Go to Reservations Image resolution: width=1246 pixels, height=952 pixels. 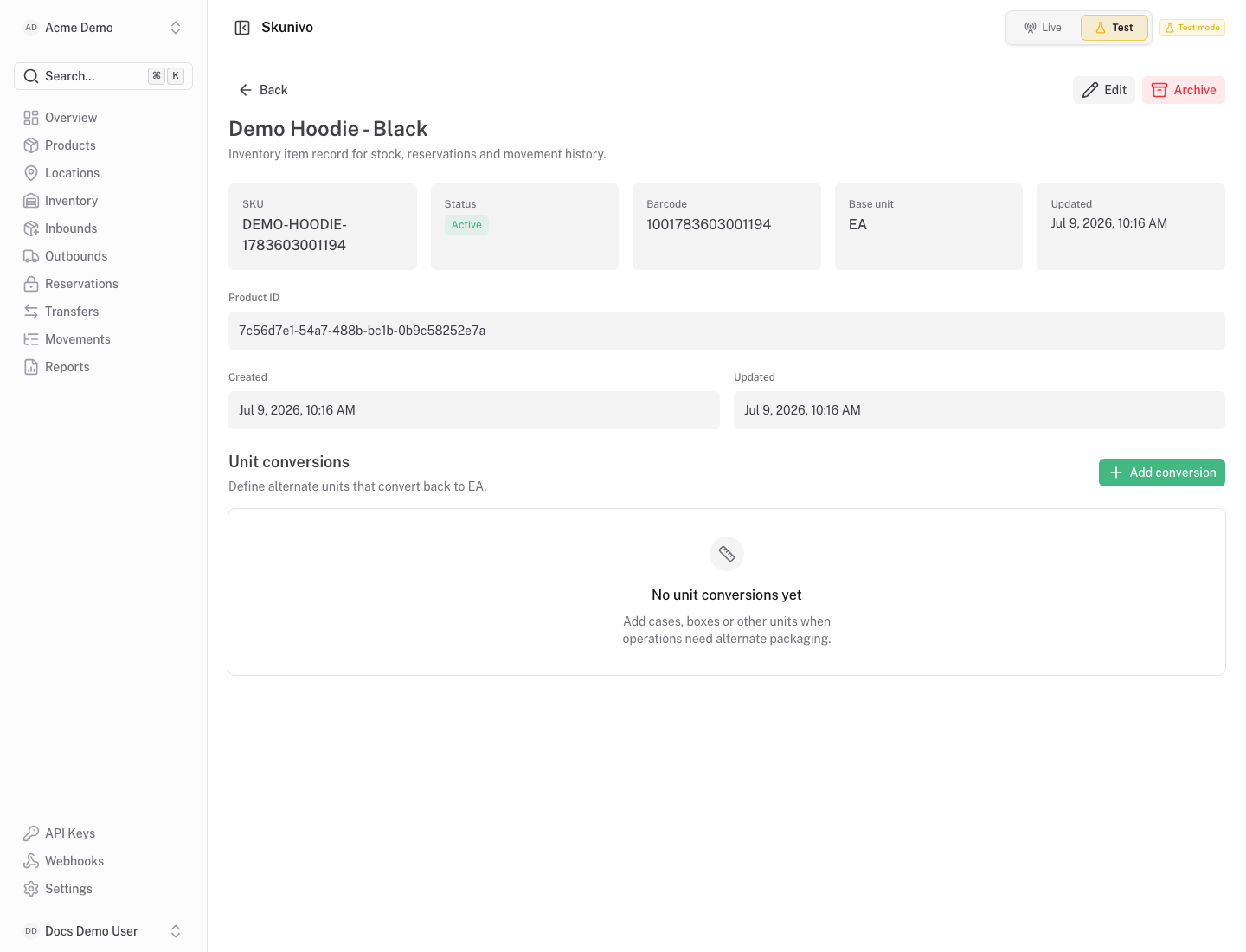coord(104,284)
